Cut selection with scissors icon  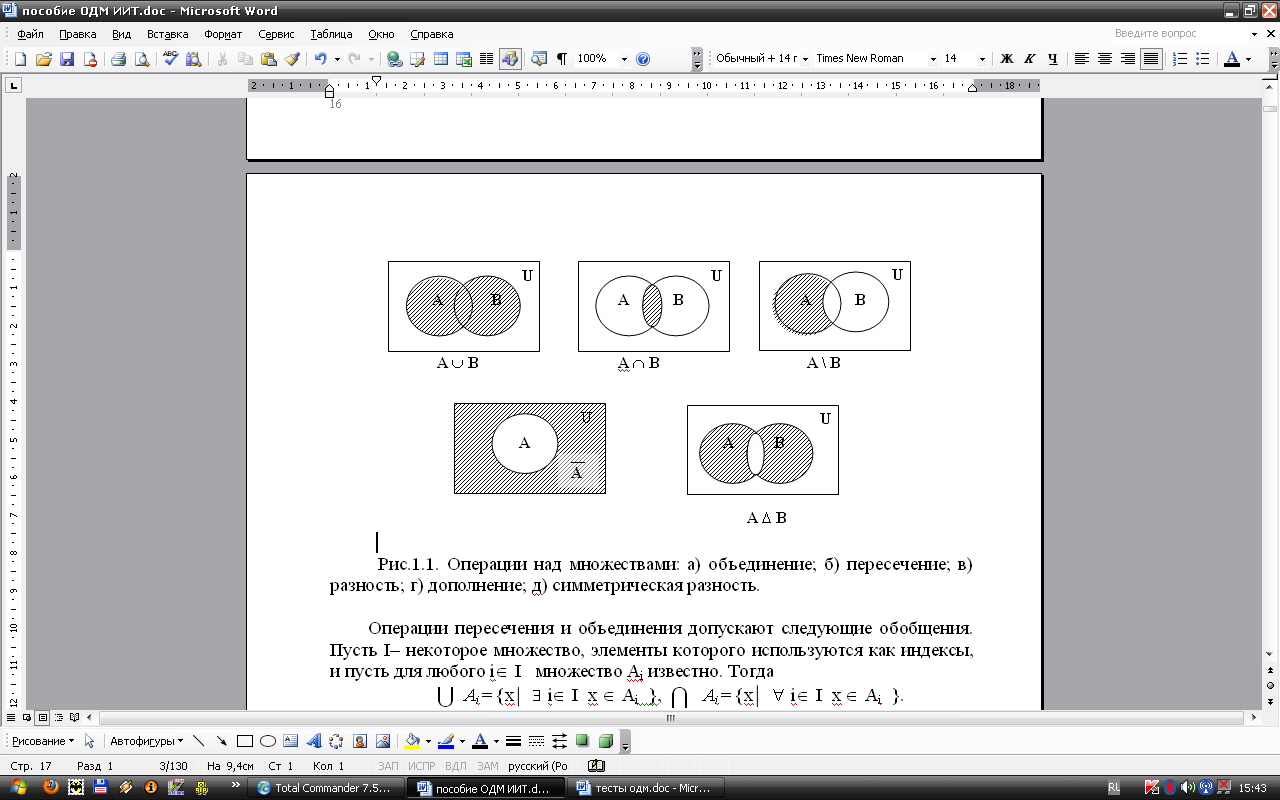222,59
